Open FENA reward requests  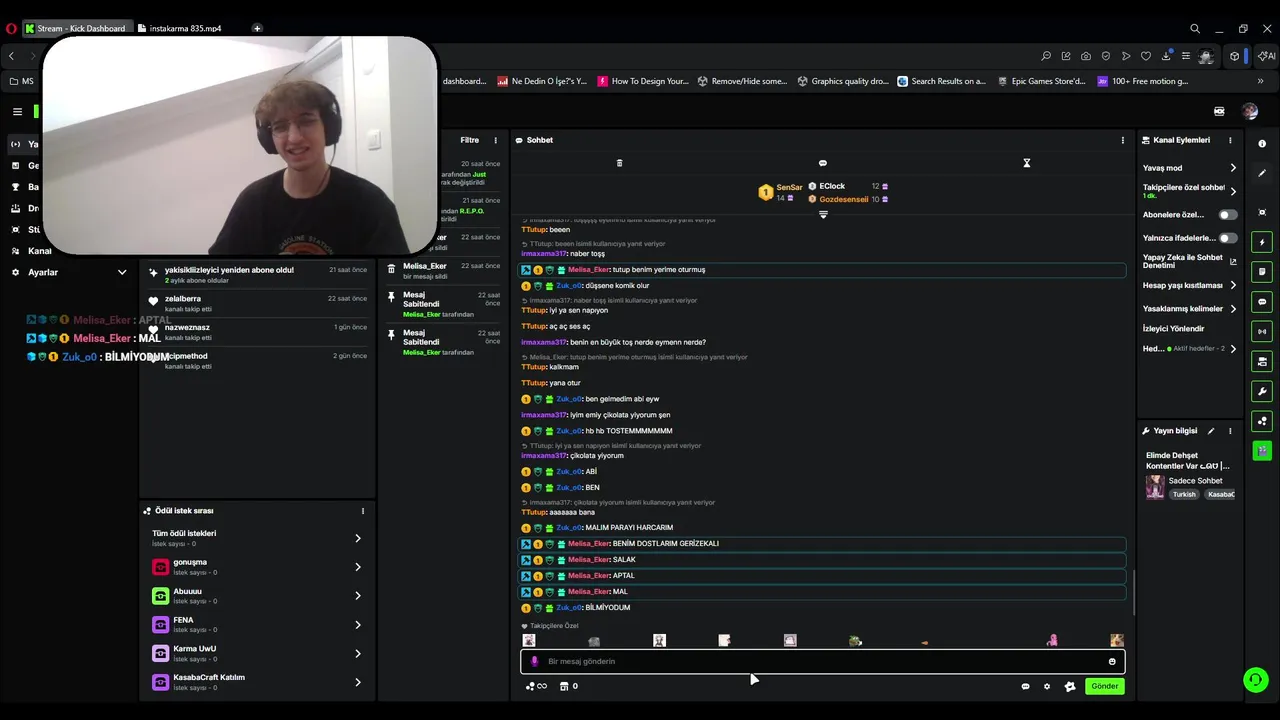[257, 624]
